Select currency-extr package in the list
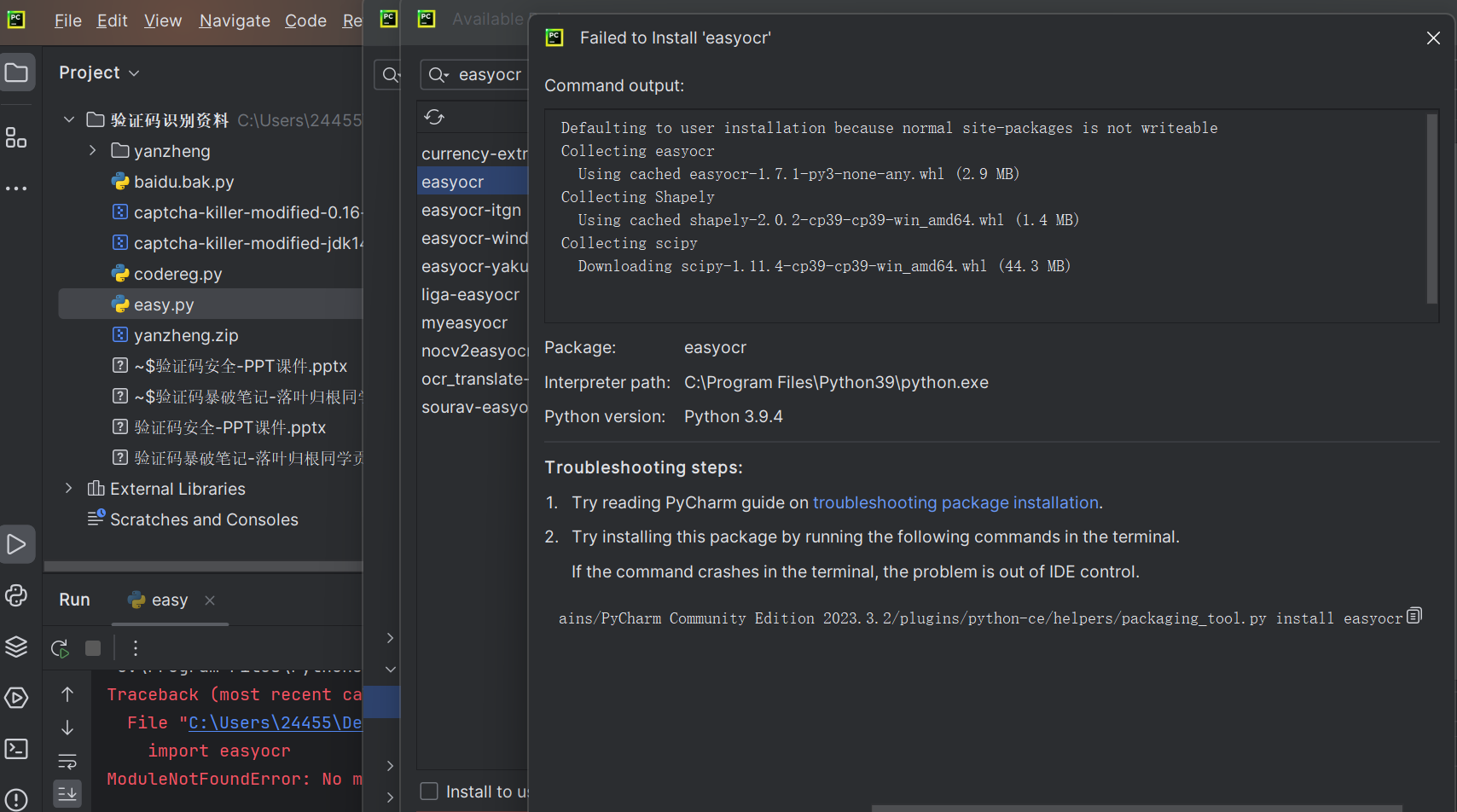Viewport: 1457px width, 812px height. (473, 154)
